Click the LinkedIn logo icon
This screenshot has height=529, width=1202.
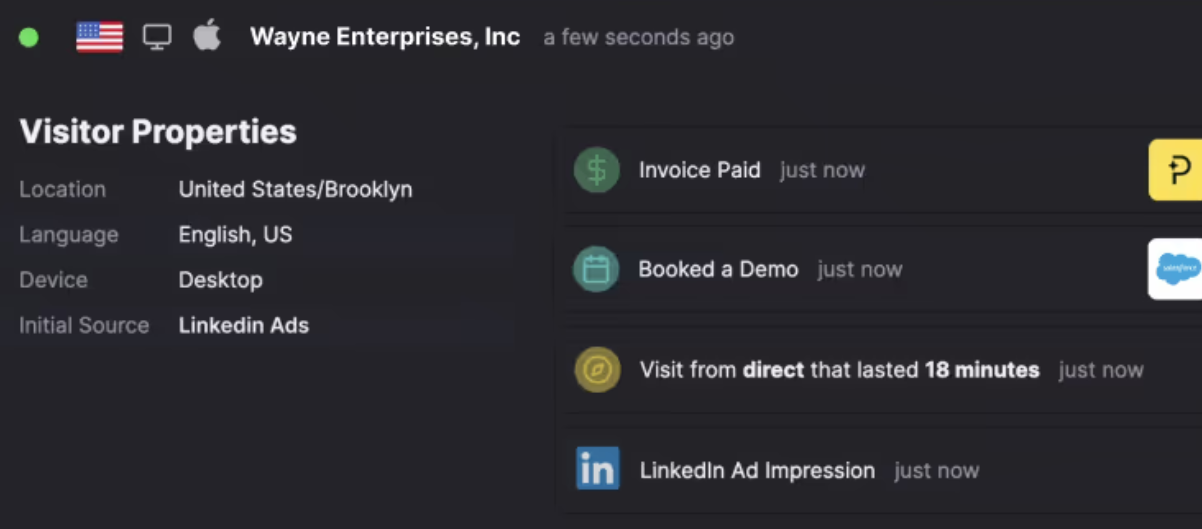click(598, 469)
